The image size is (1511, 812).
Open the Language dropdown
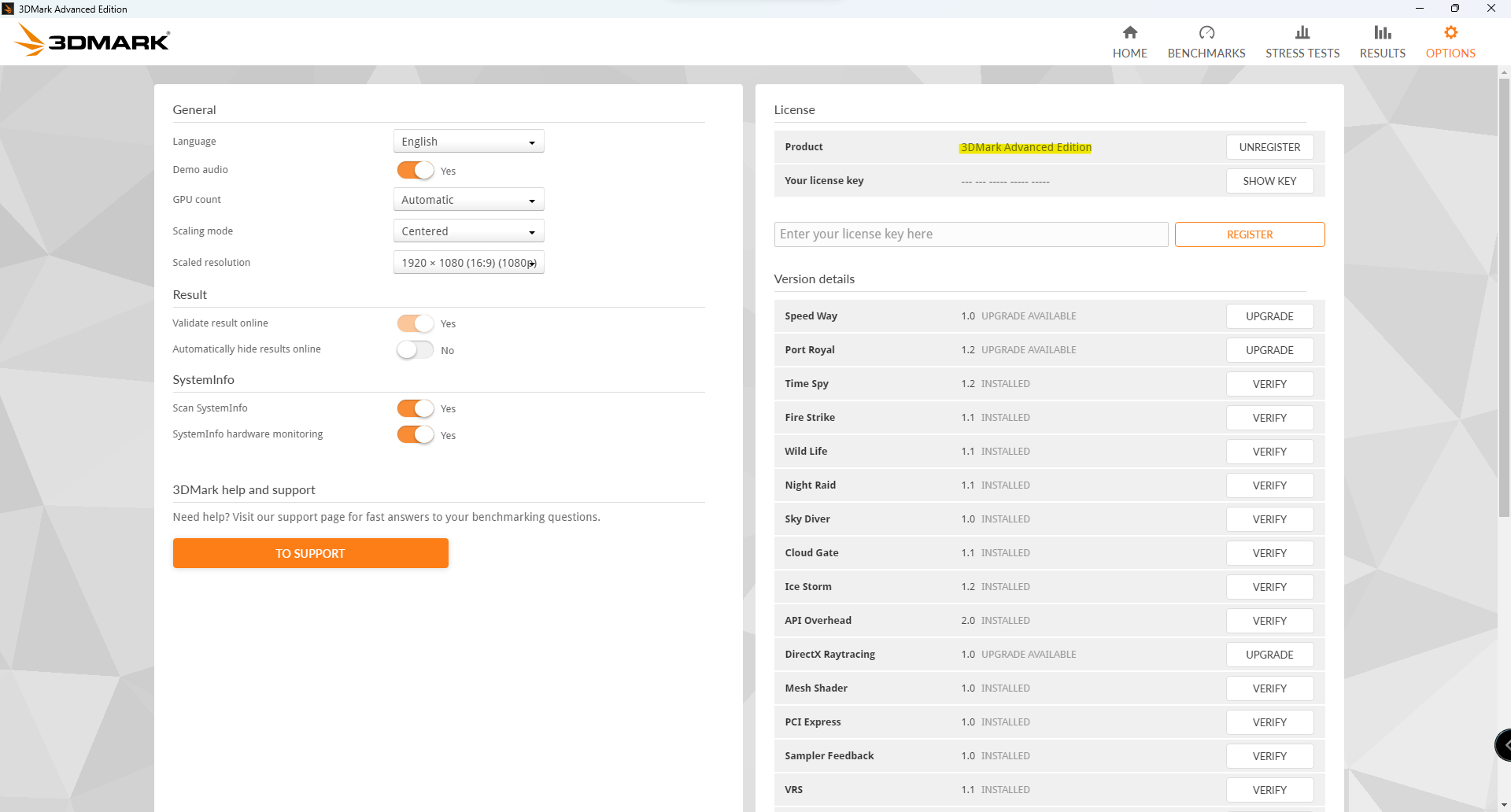point(468,142)
